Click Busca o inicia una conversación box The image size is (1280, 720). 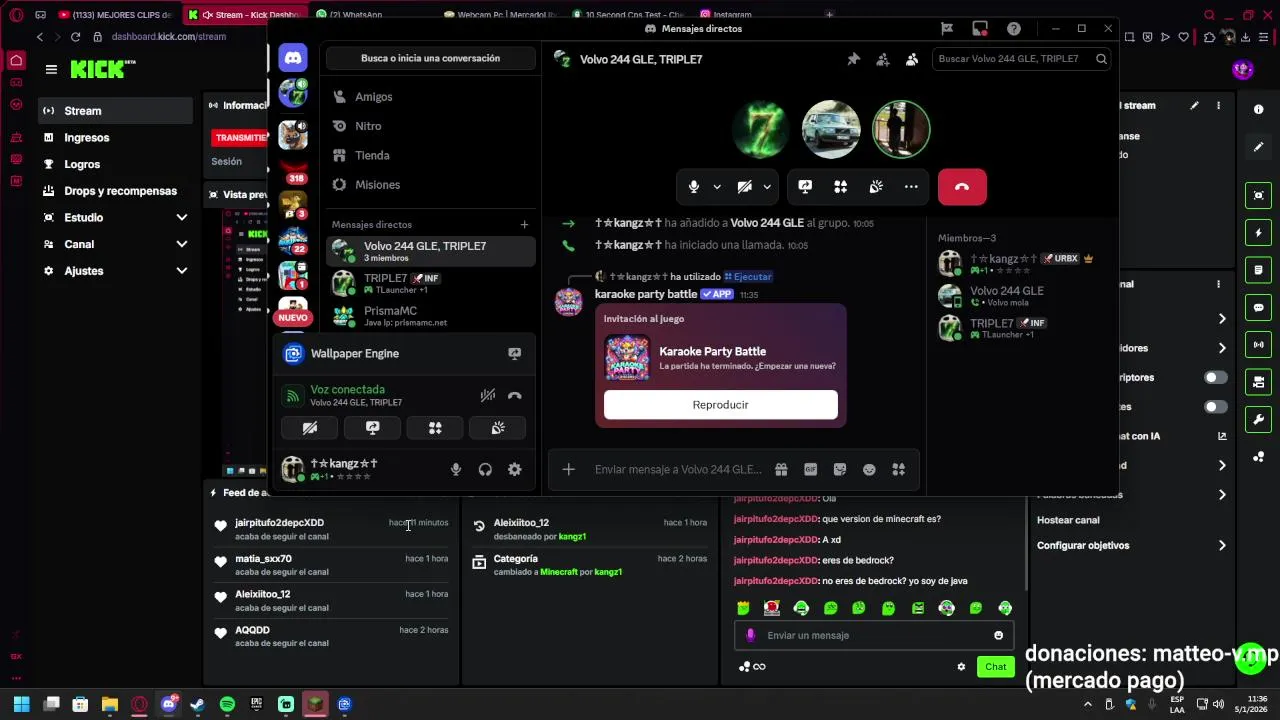pyautogui.click(x=430, y=58)
